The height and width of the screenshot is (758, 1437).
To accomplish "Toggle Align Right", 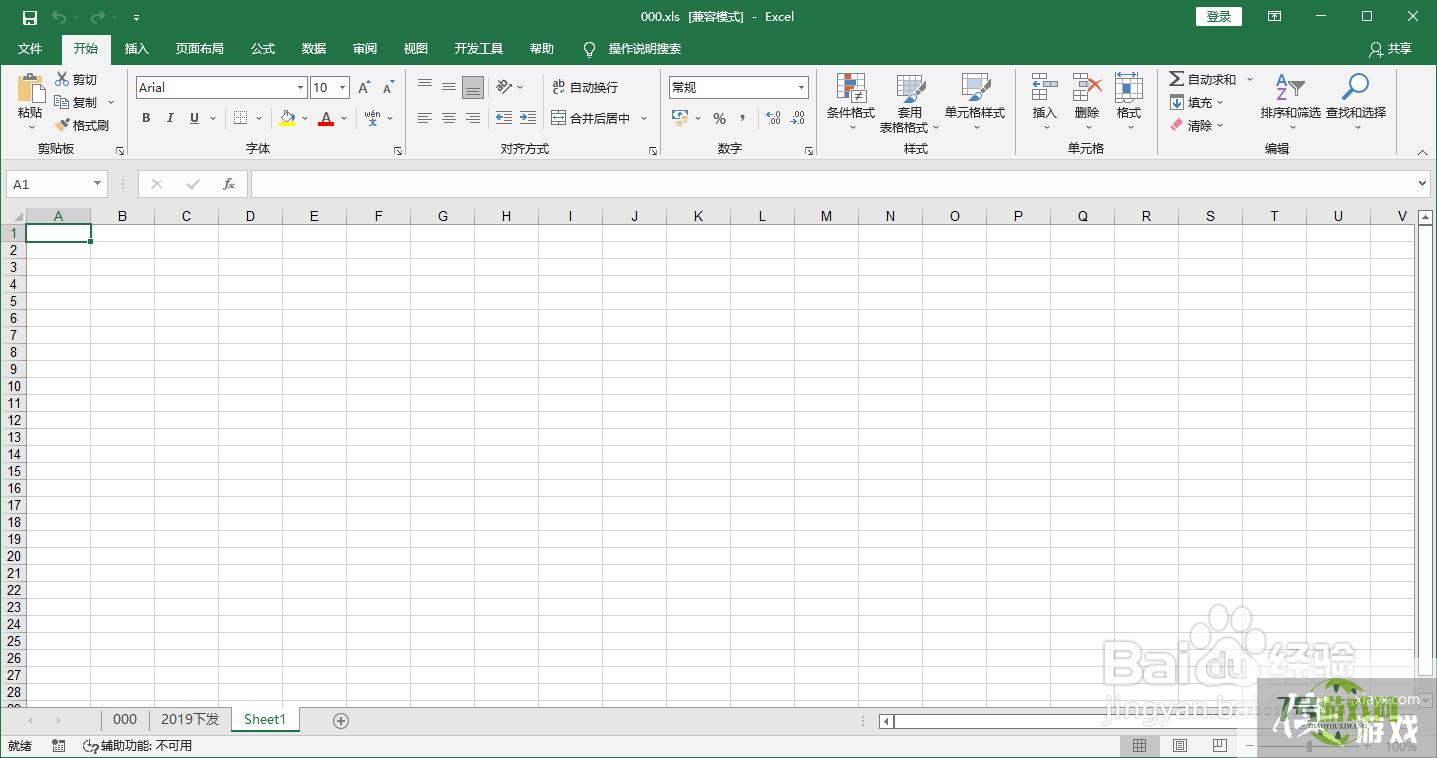I will point(473,118).
